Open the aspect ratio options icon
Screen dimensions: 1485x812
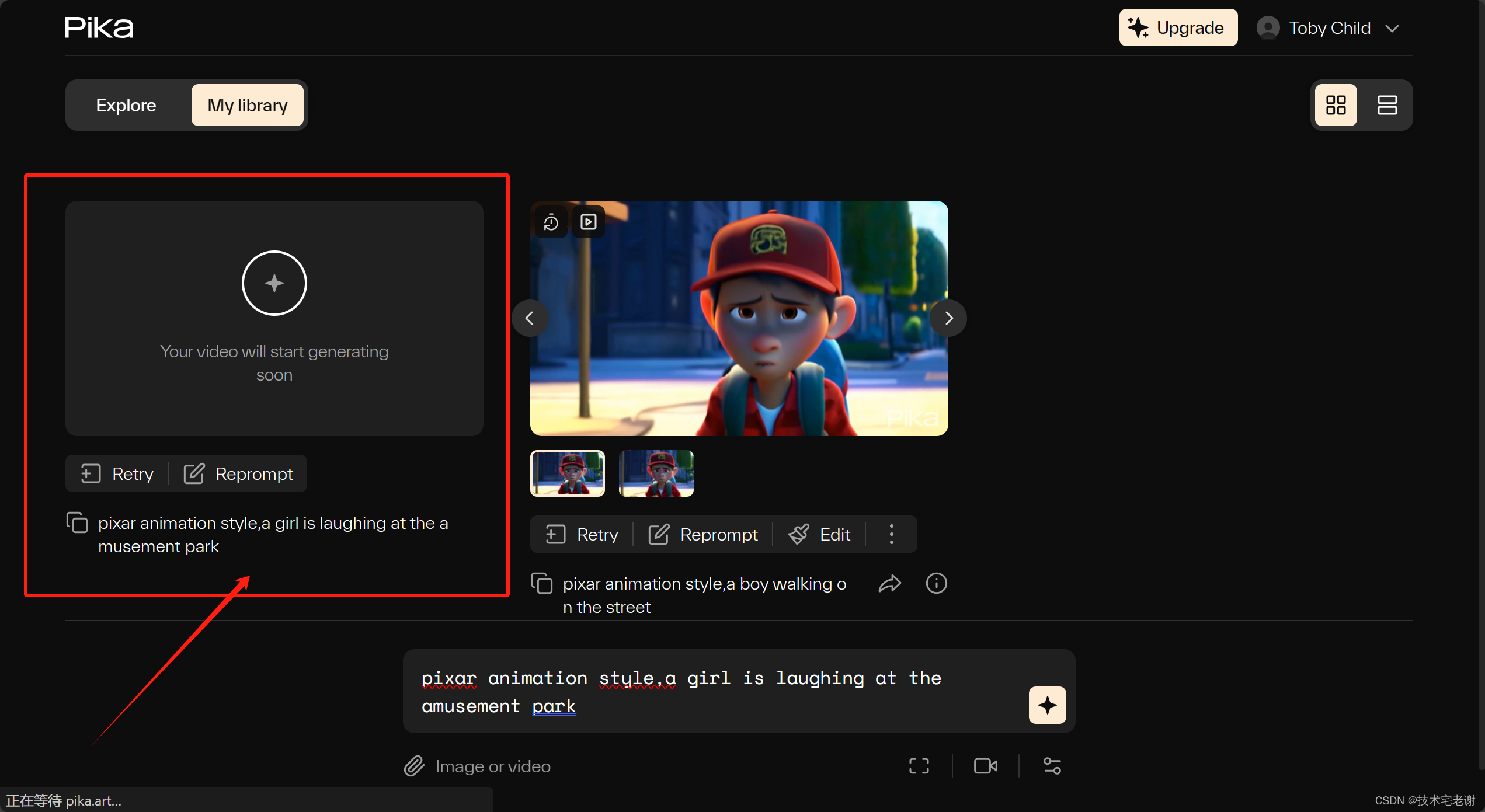[x=919, y=766]
